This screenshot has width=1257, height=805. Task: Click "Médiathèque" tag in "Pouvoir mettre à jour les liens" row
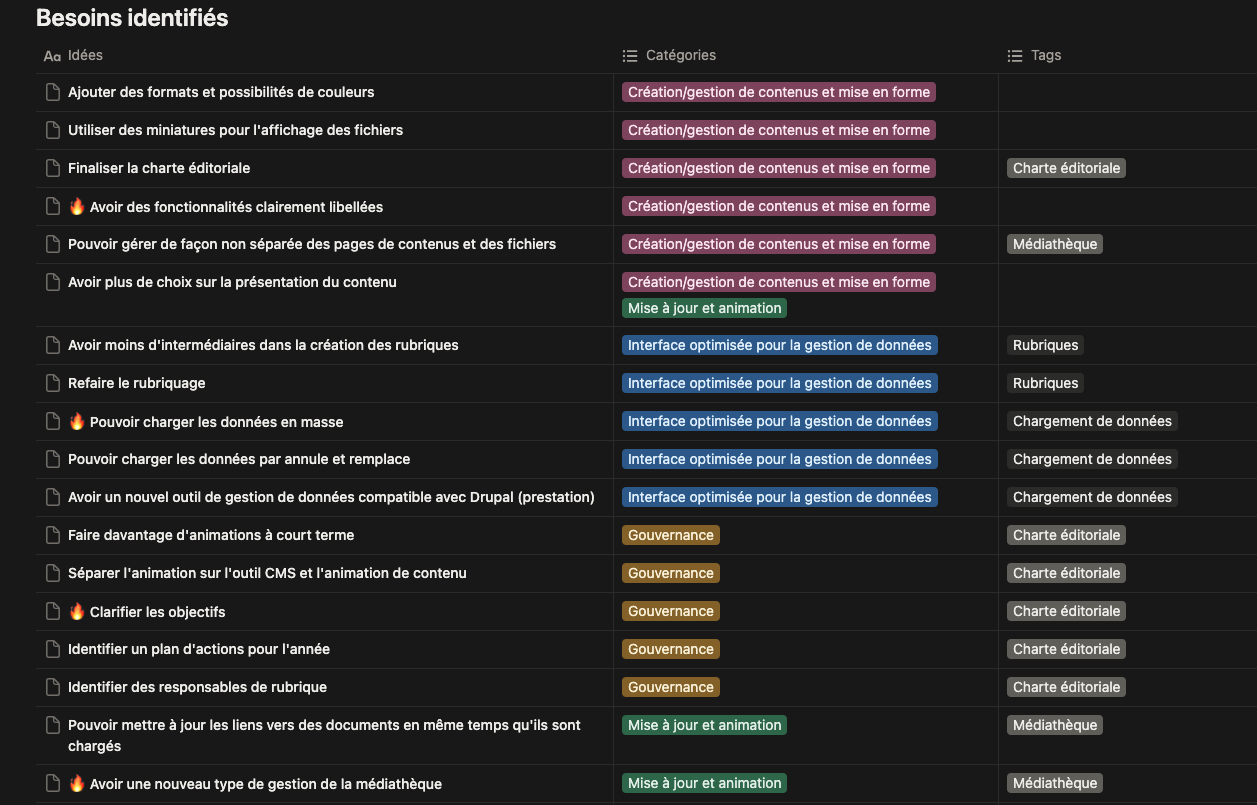1055,725
